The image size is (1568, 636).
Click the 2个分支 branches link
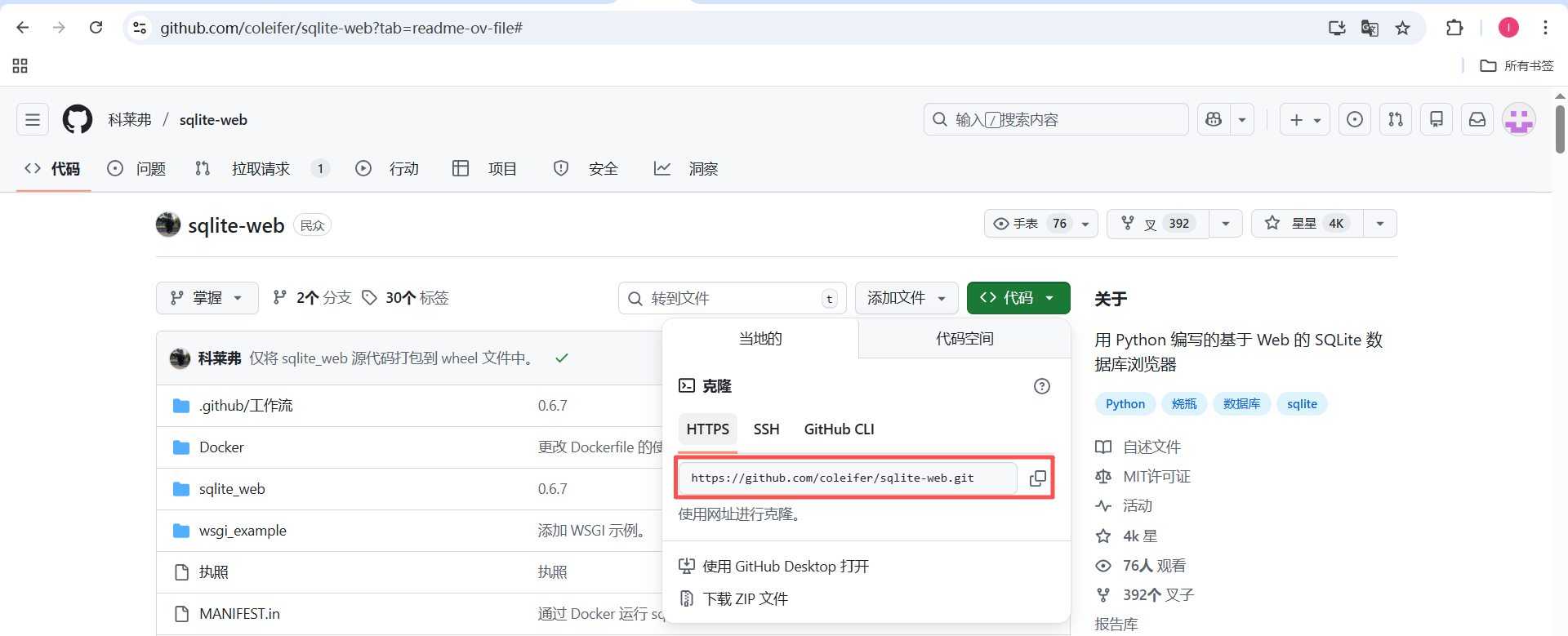(312, 298)
